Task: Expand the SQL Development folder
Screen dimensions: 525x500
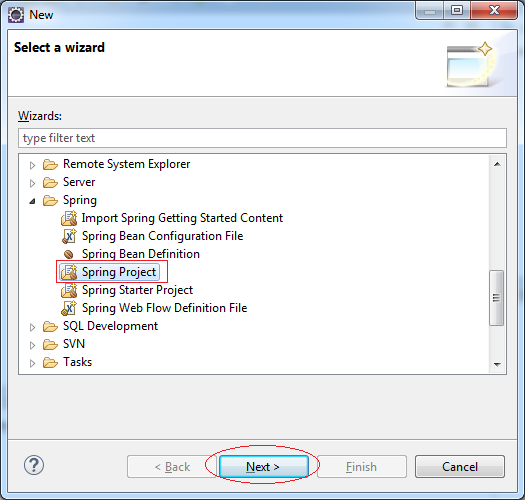Action: (x=32, y=327)
